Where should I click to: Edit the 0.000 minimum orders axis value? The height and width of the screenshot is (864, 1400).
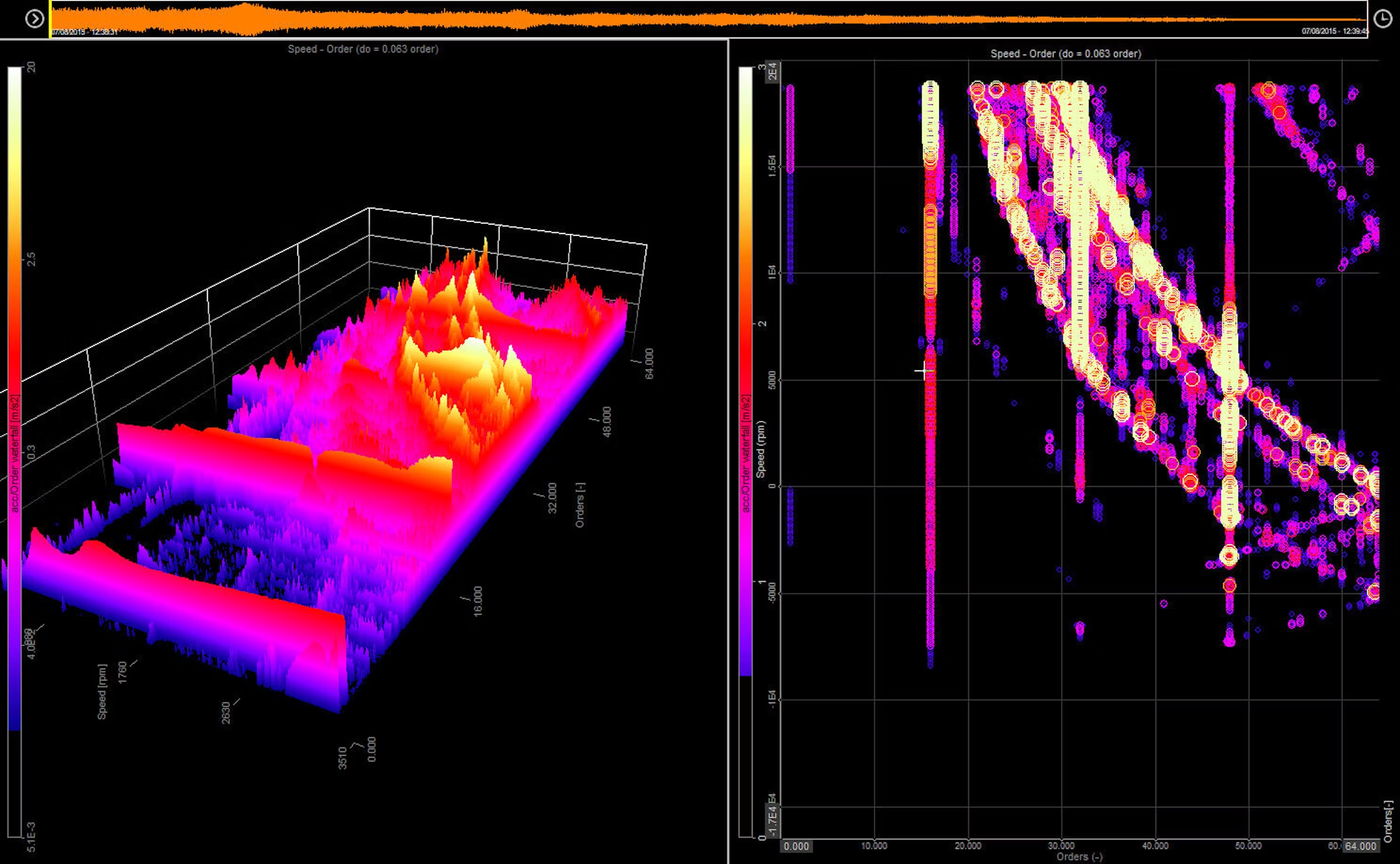(x=796, y=846)
